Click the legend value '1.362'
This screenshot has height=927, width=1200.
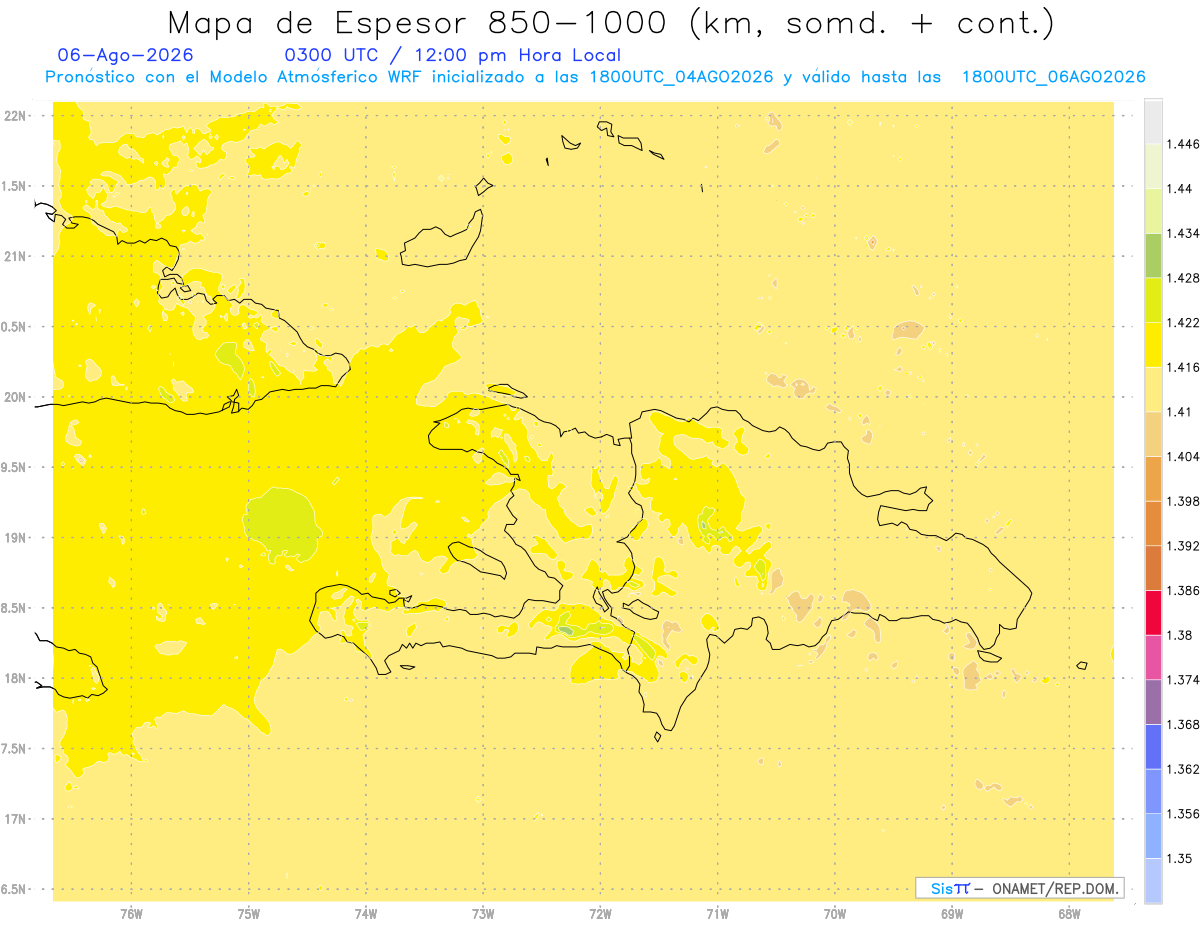click(x=1184, y=769)
